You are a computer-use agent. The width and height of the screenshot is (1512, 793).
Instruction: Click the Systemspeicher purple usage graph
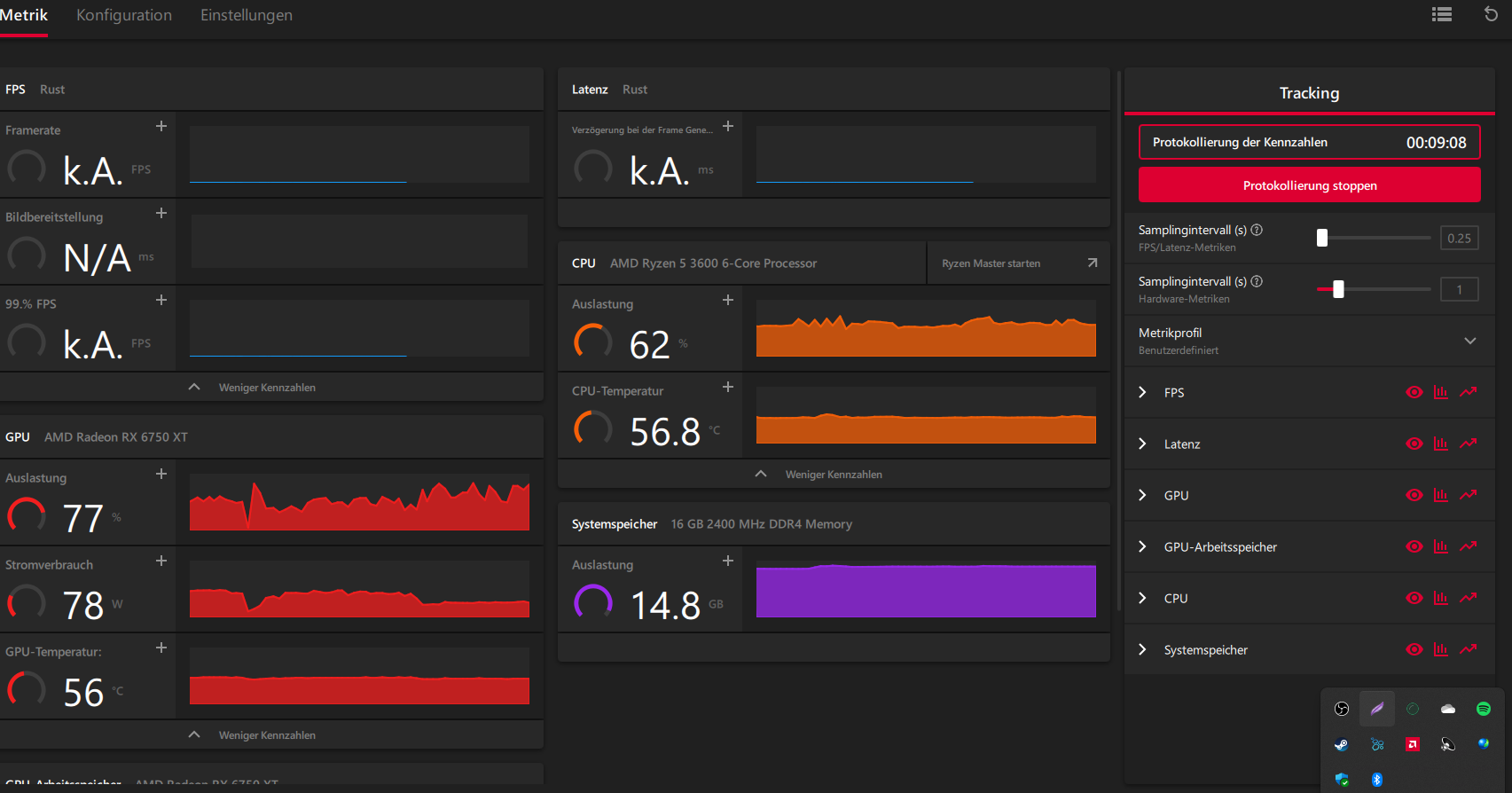pyautogui.click(x=926, y=590)
